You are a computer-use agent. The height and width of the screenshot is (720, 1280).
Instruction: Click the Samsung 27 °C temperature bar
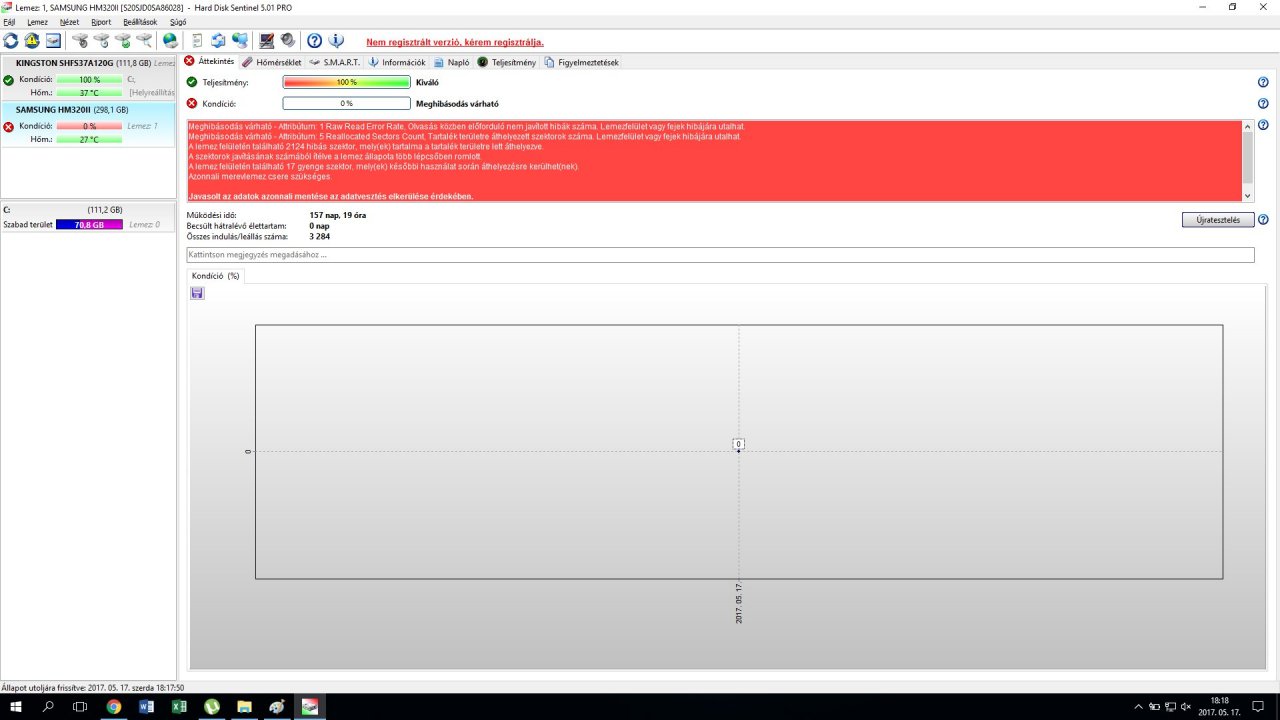(89, 139)
